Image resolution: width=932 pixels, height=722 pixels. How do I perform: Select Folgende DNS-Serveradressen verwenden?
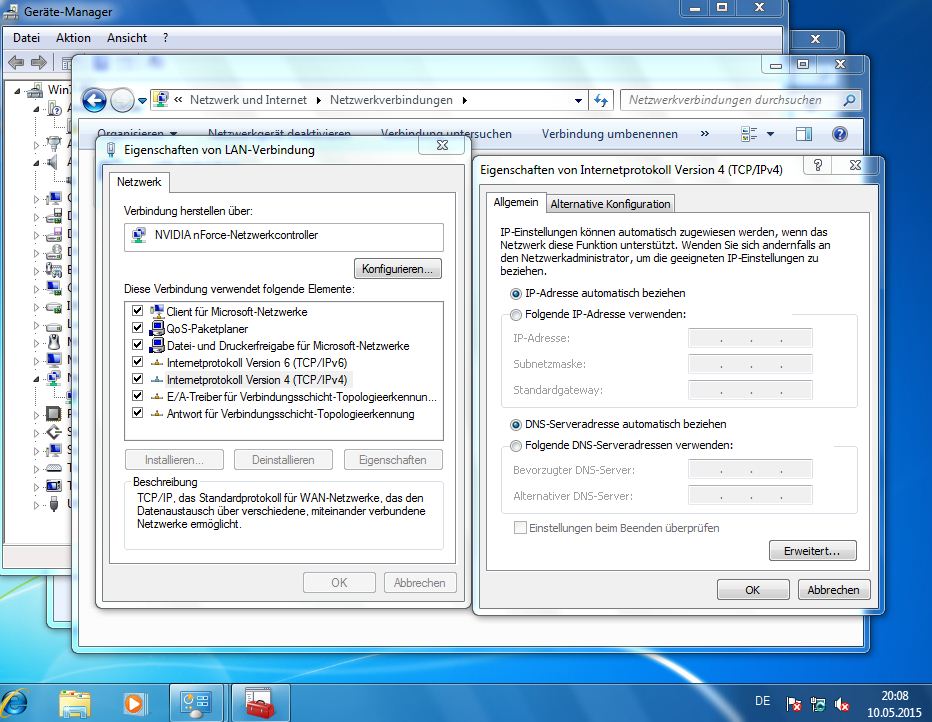pos(516,446)
